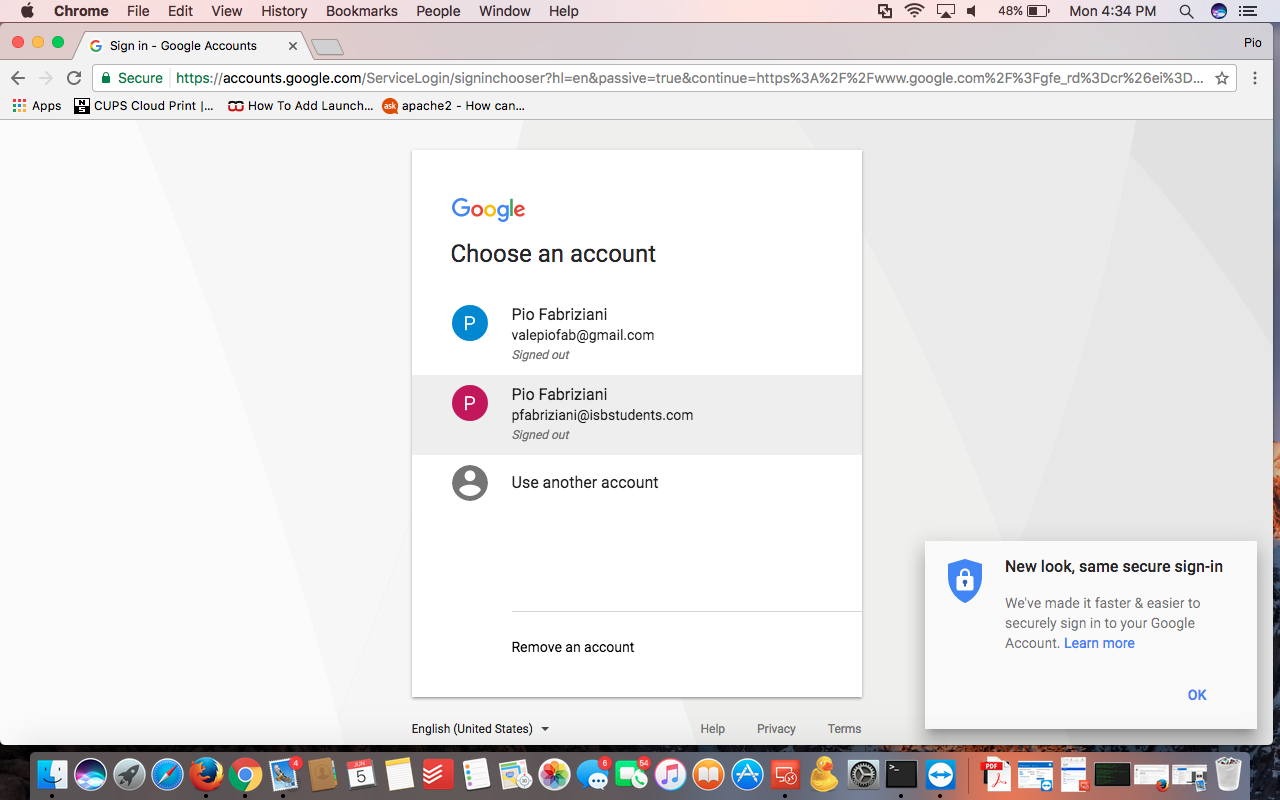1280x800 pixels.
Task: Open Terminal from the dock
Action: pyautogui.click(x=902, y=775)
